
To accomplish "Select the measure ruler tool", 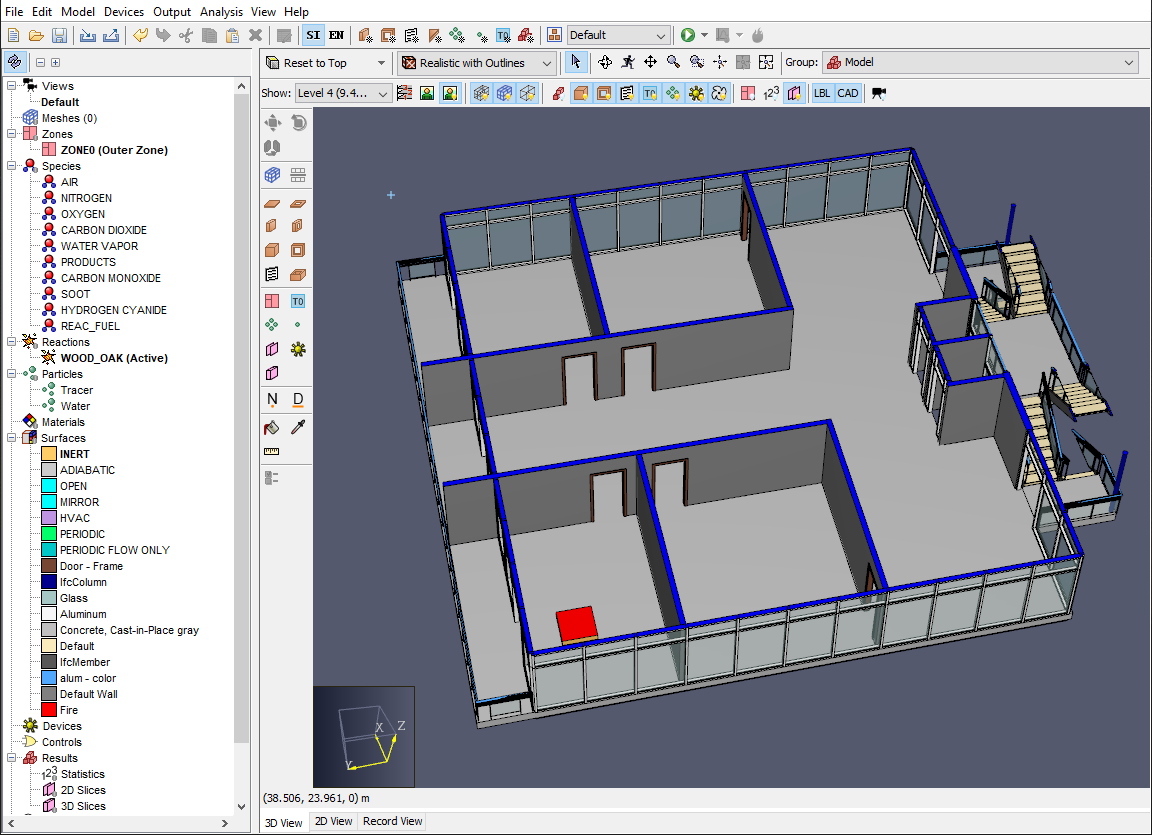I will tap(272, 452).
